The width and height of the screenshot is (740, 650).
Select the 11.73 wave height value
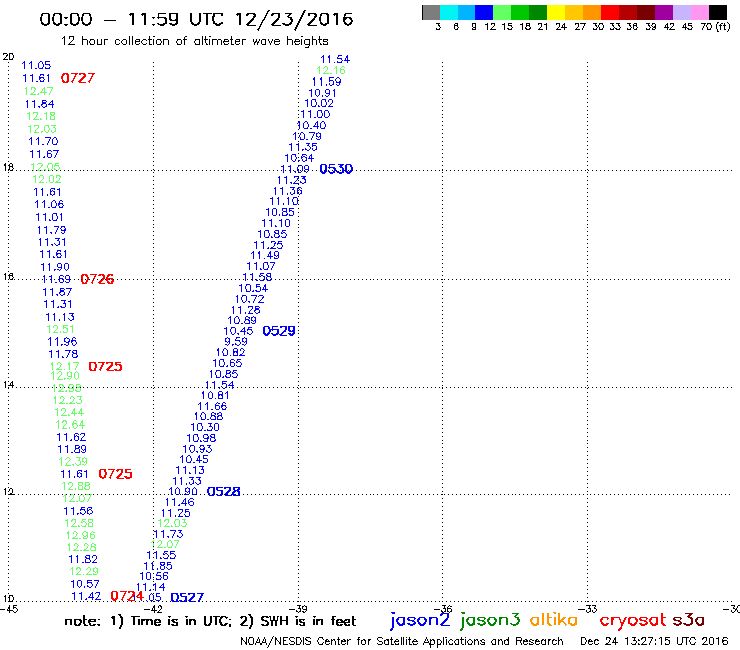[x=168, y=534]
